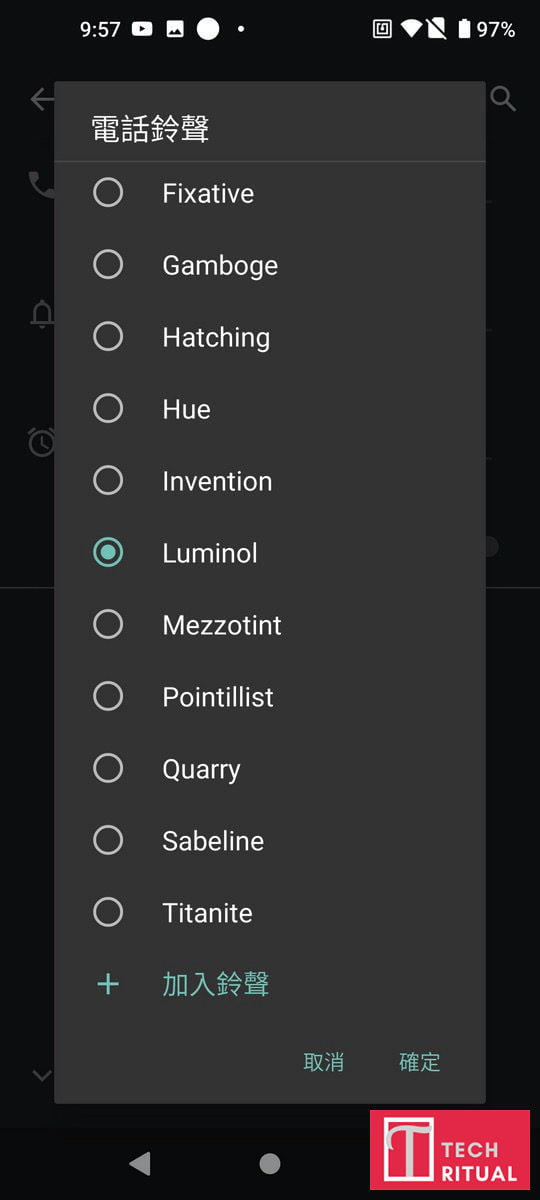Screen dimensions: 540x1200
Task: Tap the Wi-Fi icon in status bar
Action: pyautogui.click(x=411, y=29)
